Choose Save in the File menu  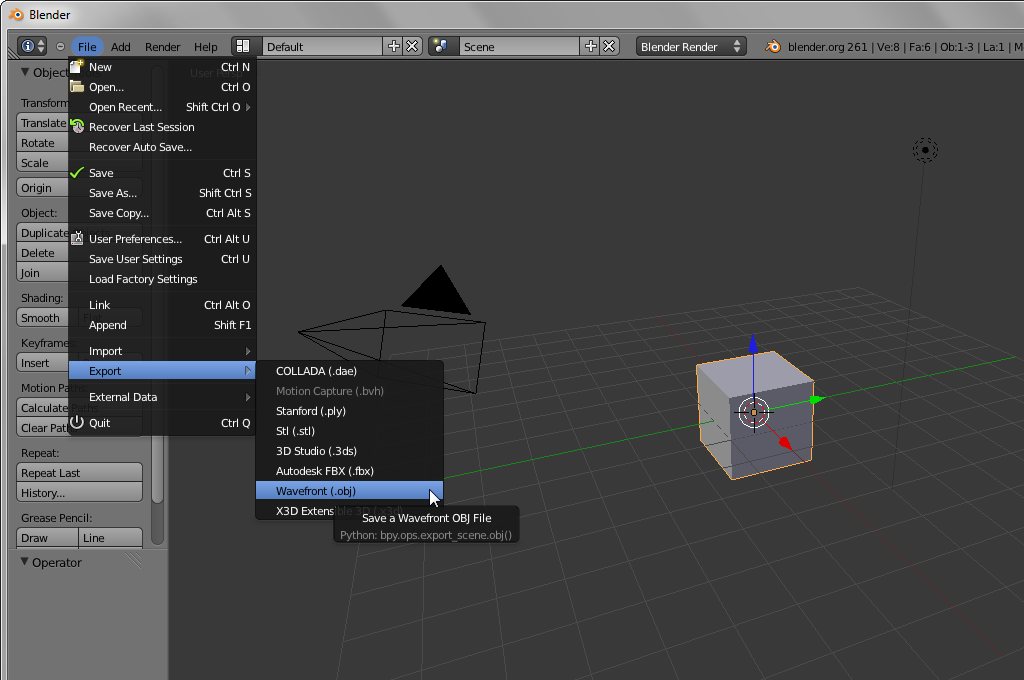[162, 173]
